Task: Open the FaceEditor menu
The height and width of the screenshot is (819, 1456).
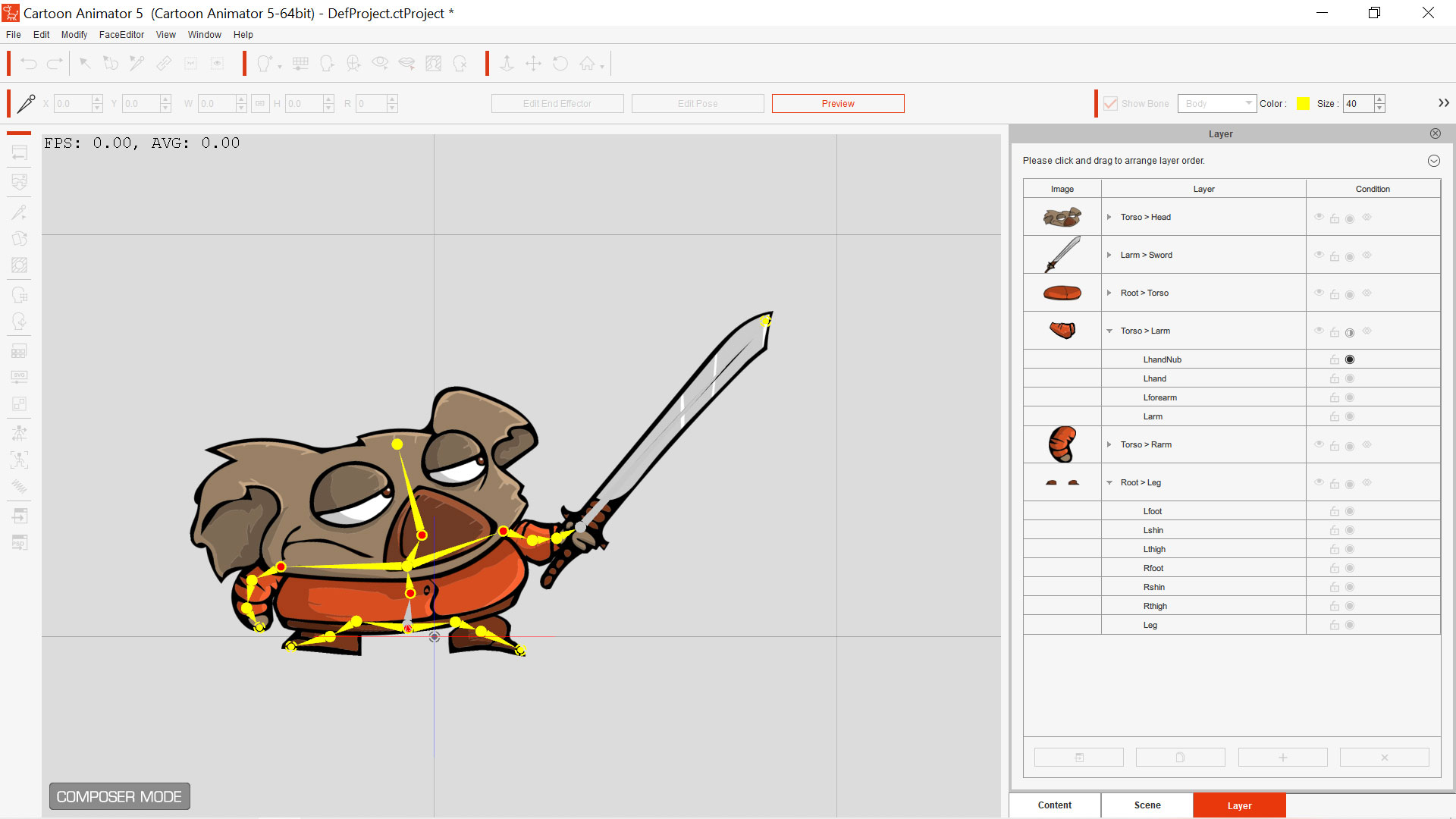Action: 121,35
